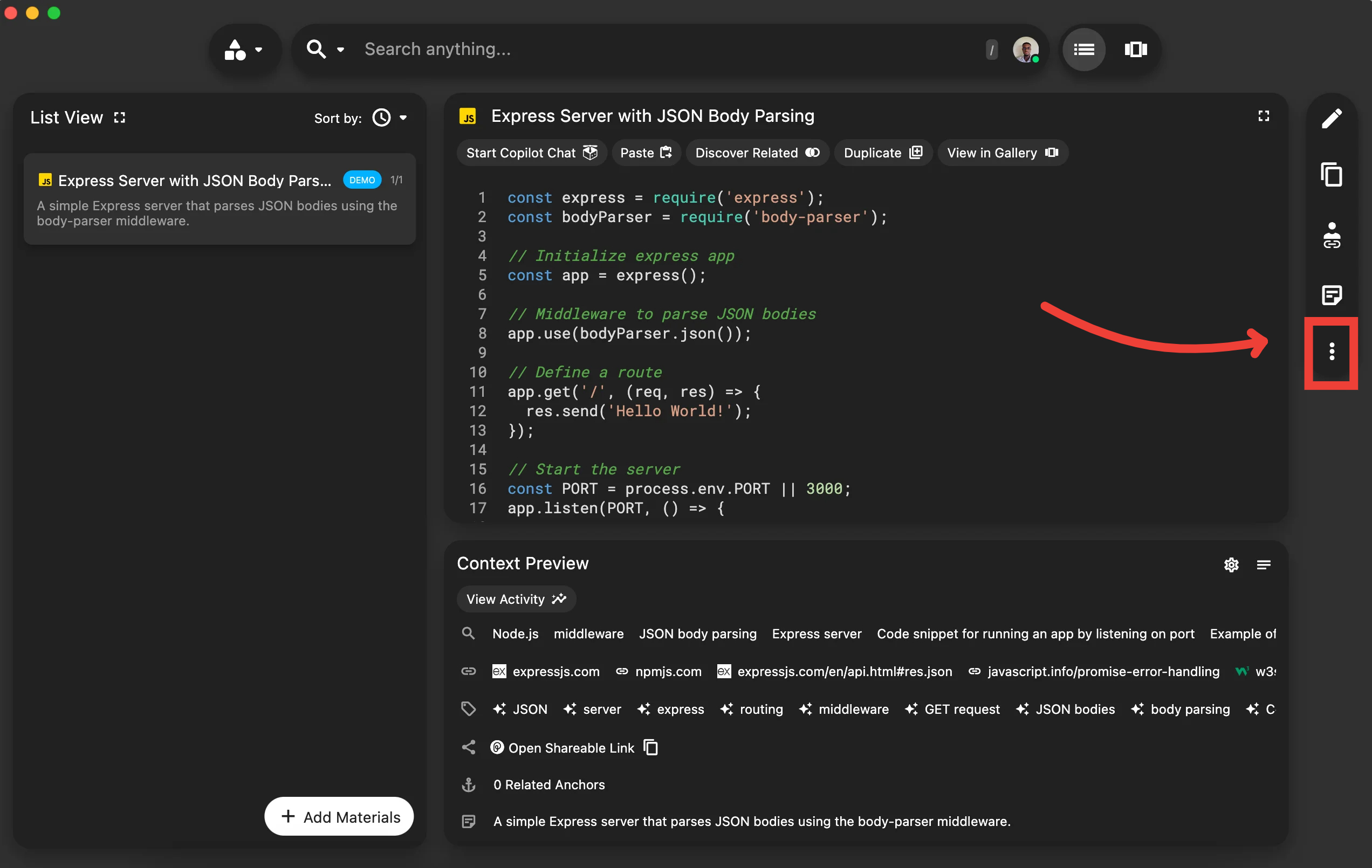Open search mode dropdown arrow

[x=340, y=50]
